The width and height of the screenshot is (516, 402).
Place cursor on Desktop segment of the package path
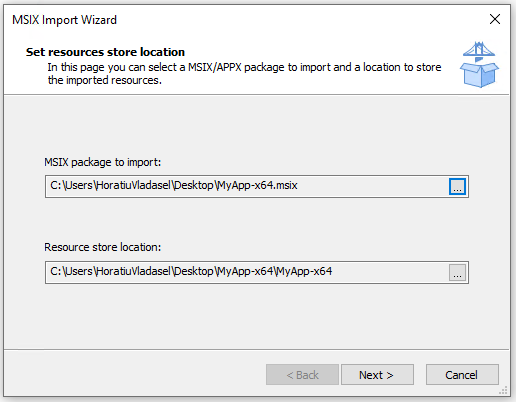point(193,185)
